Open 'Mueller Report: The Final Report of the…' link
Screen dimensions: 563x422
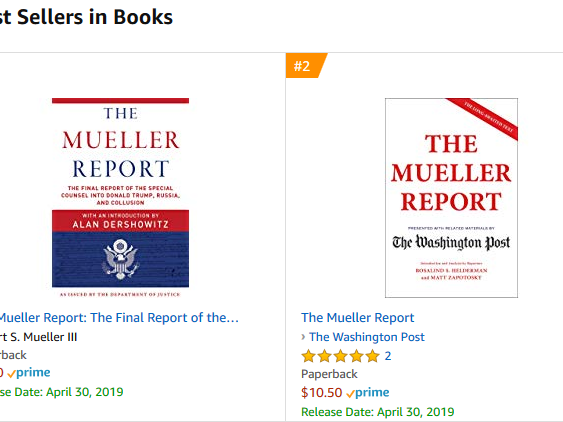[119, 317]
